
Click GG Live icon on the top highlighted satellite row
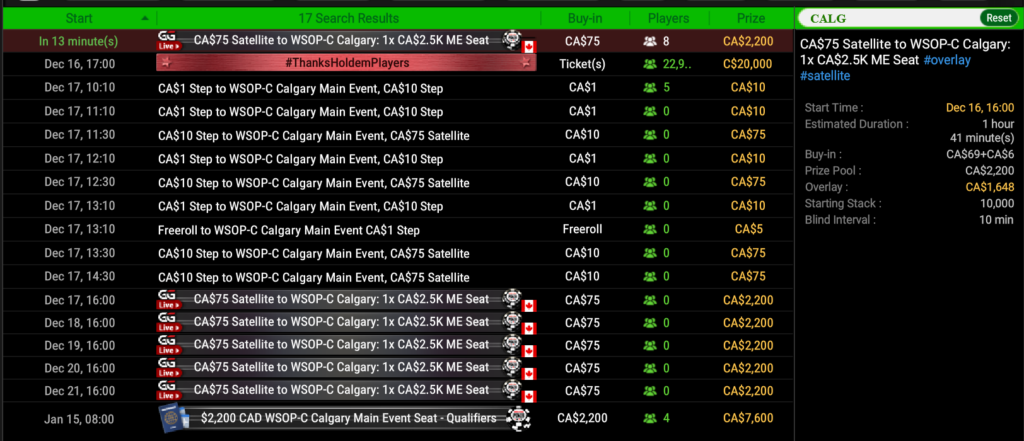[168, 41]
